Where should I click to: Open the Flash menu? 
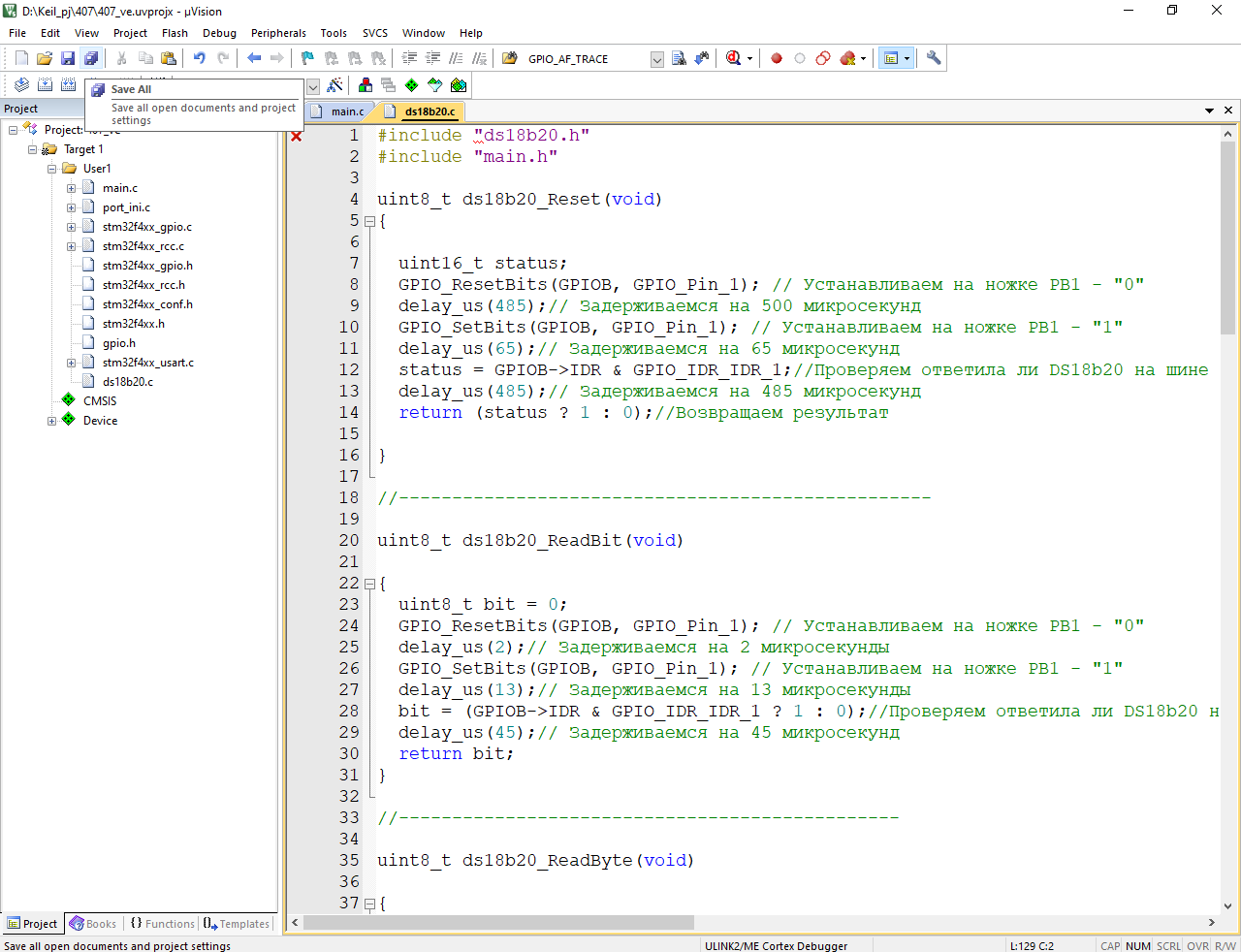175,33
